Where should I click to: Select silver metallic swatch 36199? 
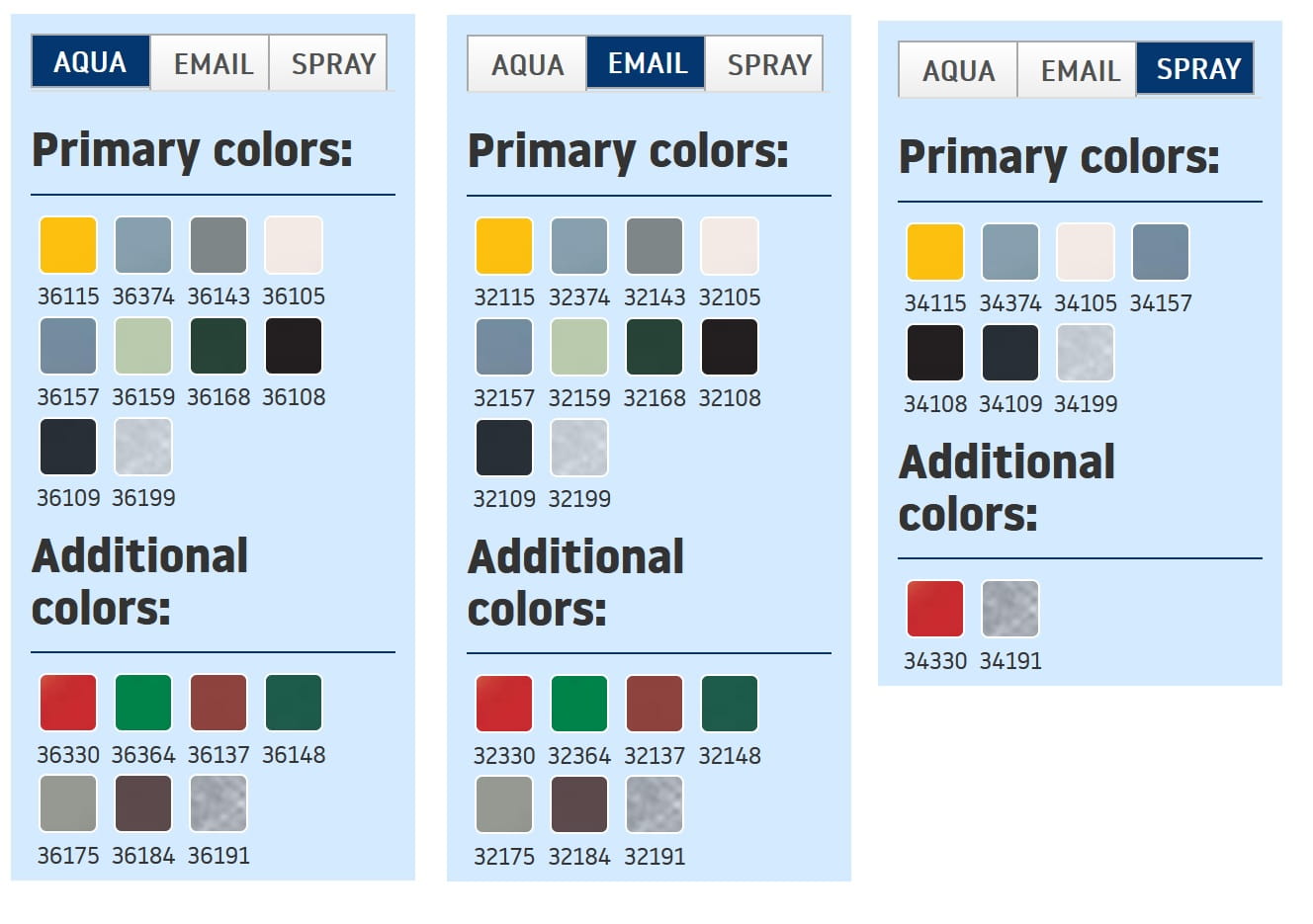click(143, 447)
